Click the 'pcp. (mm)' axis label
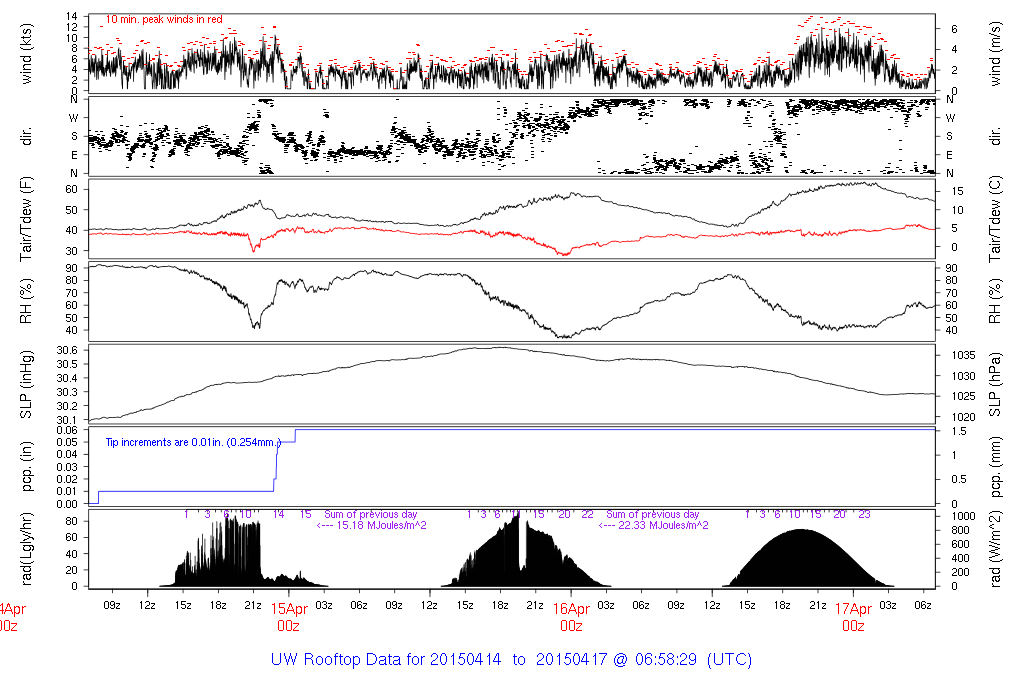This screenshot has height=700, width=1024. pyautogui.click(x=995, y=466)
